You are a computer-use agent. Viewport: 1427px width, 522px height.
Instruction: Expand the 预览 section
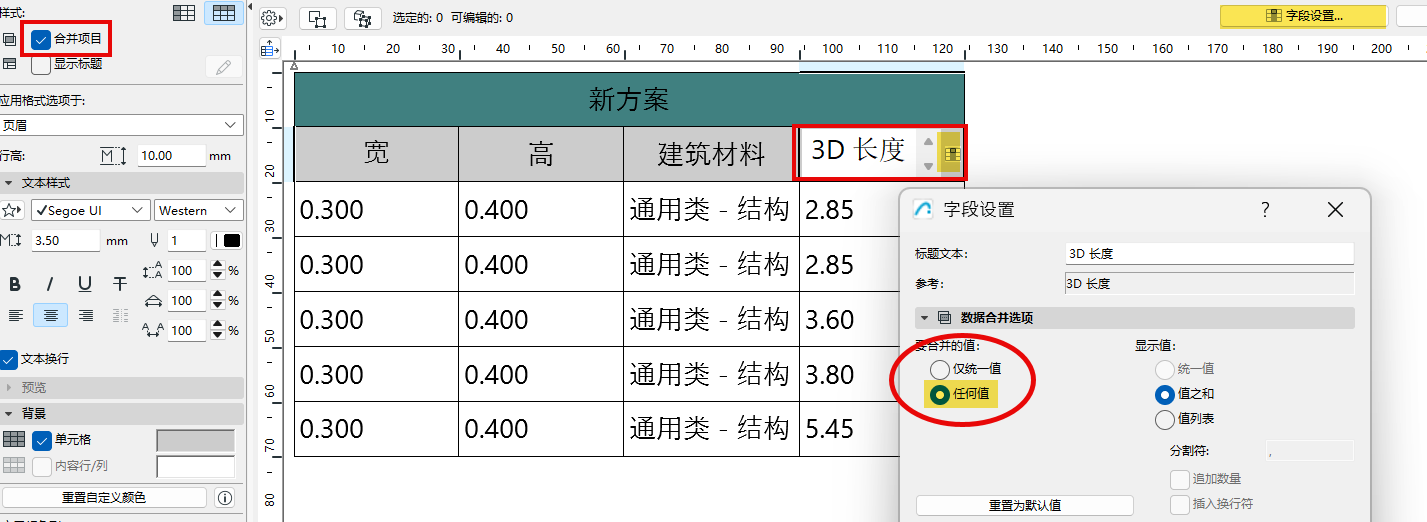[x=9, y=388]
